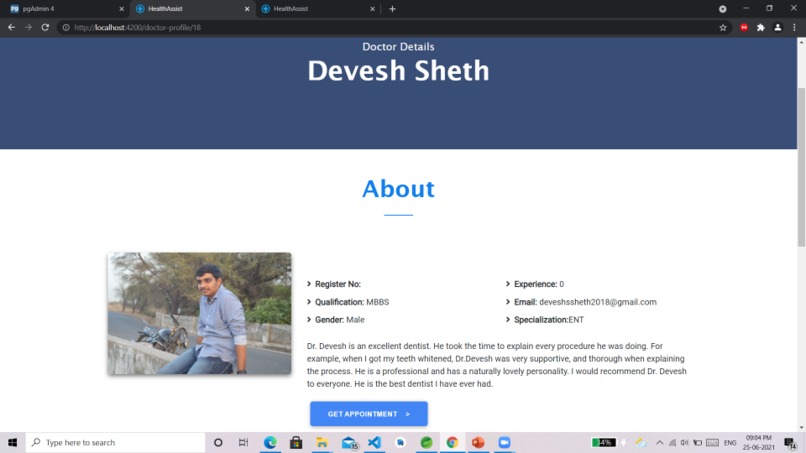Switch to Chrome on the taskbar
Image resolution: width=806 pixels, height=453 pixels.
[452, 442]
